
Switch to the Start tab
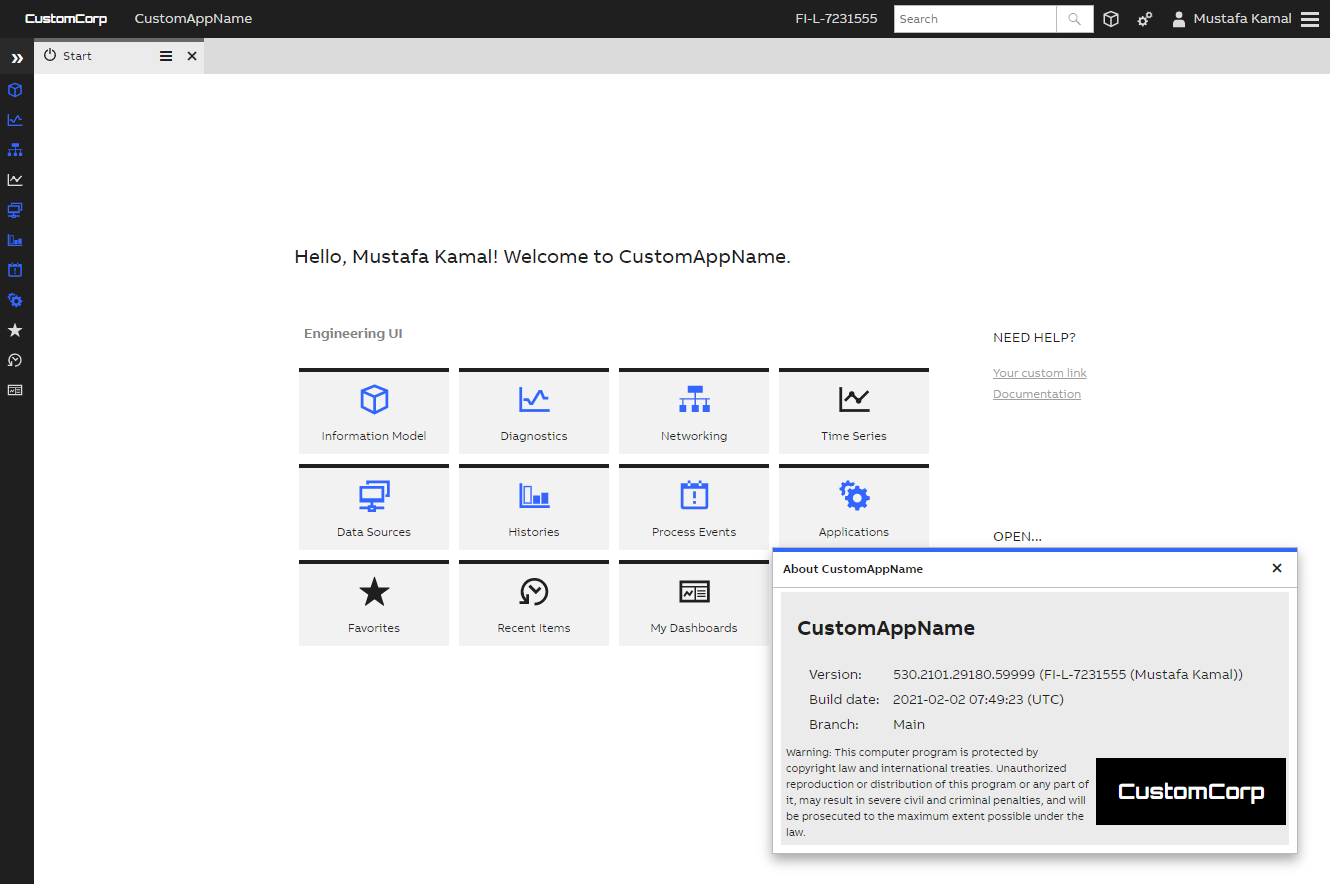point(80,56)
